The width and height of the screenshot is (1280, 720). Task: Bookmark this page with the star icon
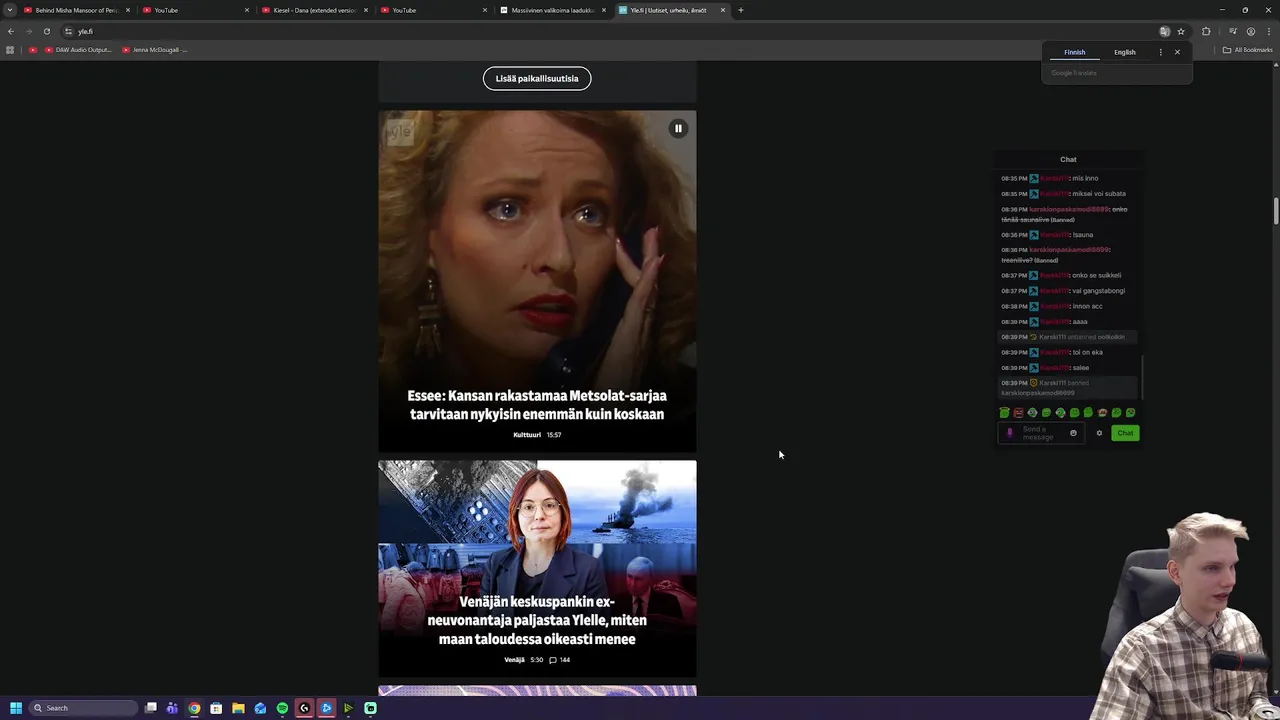point(1181,31)
